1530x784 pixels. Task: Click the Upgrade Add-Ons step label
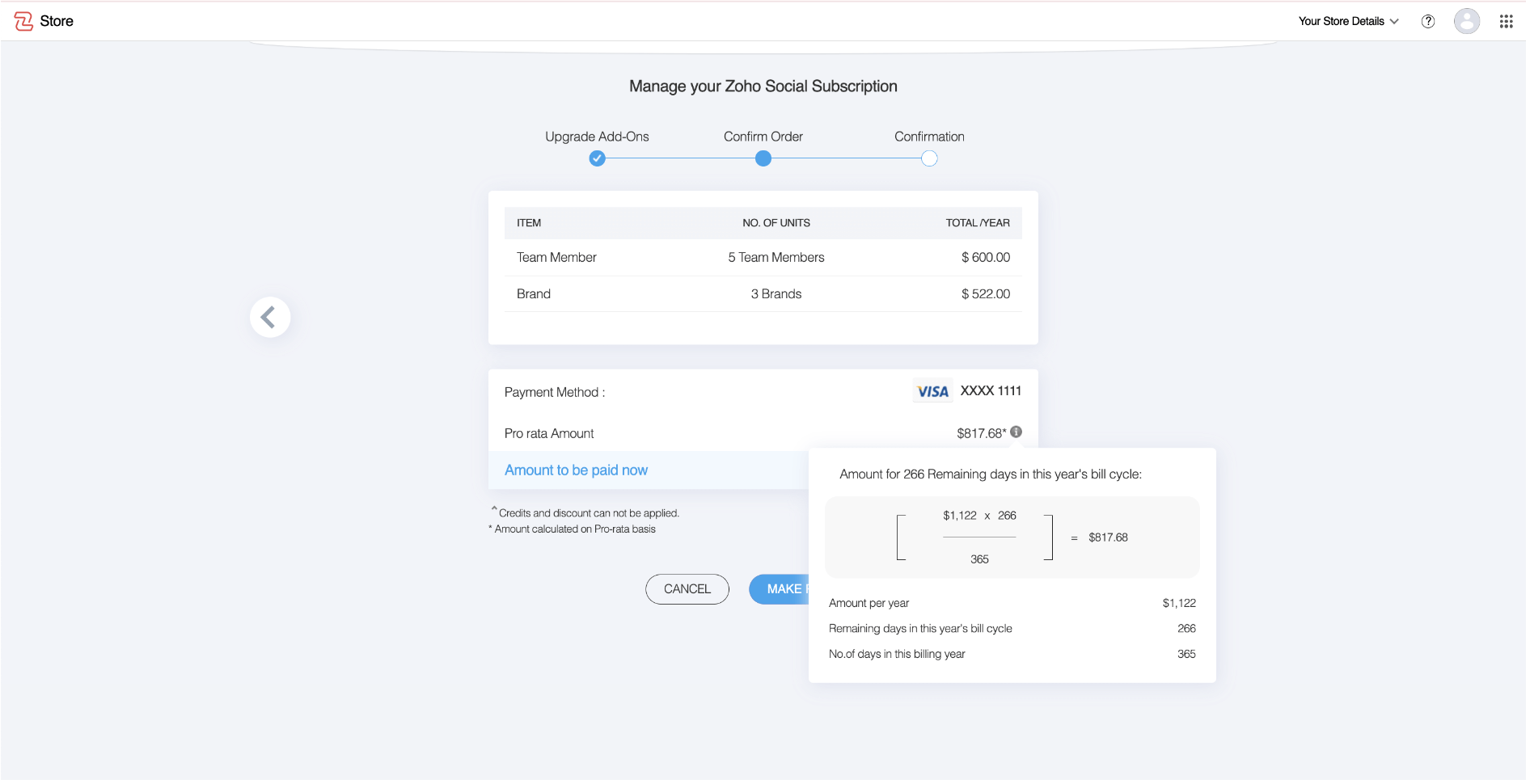597,137
